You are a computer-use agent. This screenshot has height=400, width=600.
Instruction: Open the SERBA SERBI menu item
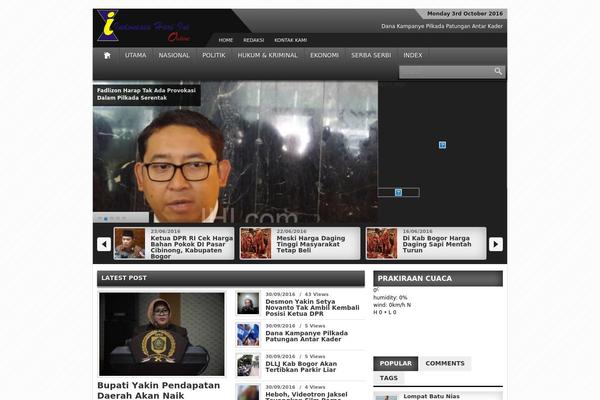pos(371,55)
